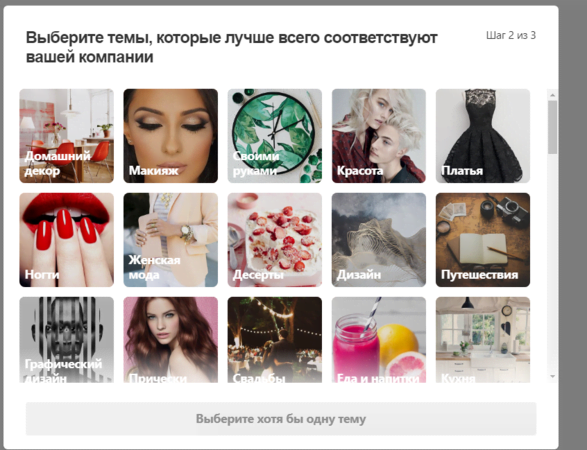Select the Еда и напитки topic
The image size is (587, 450).
click(379, 340)
